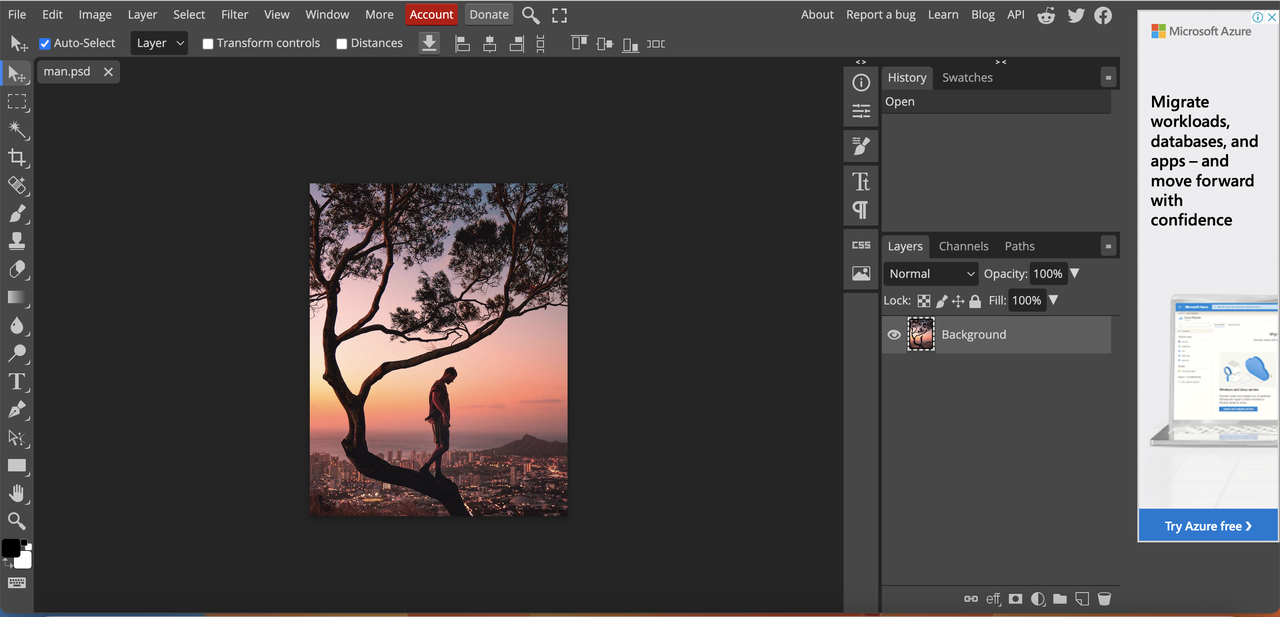
Task: Open Facebook icon in top bar
Action: (1103, 15)
